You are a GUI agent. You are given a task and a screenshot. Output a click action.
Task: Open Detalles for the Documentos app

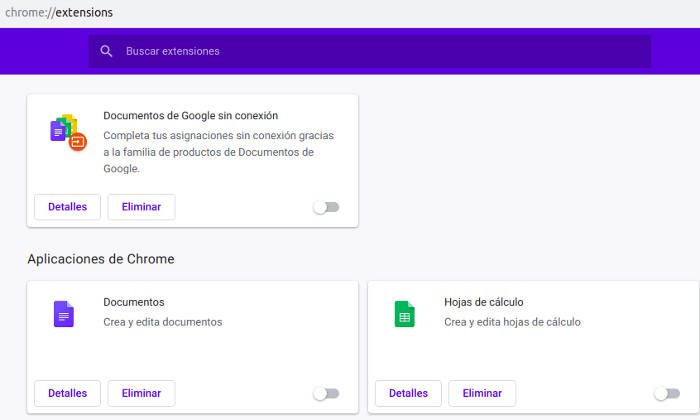click(67, 393)
